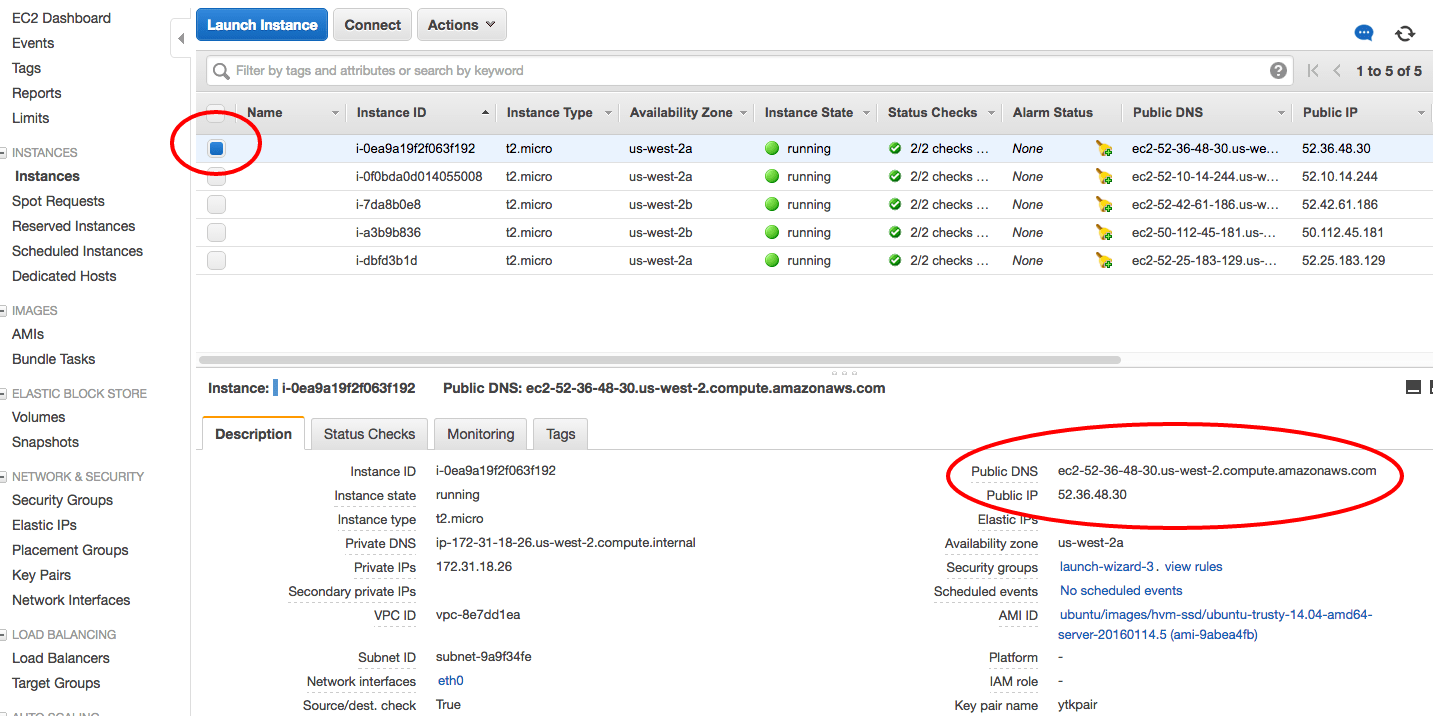Click the key pair icon on first instance row
Screen dimensions: 1433x716
point(1104,147)
